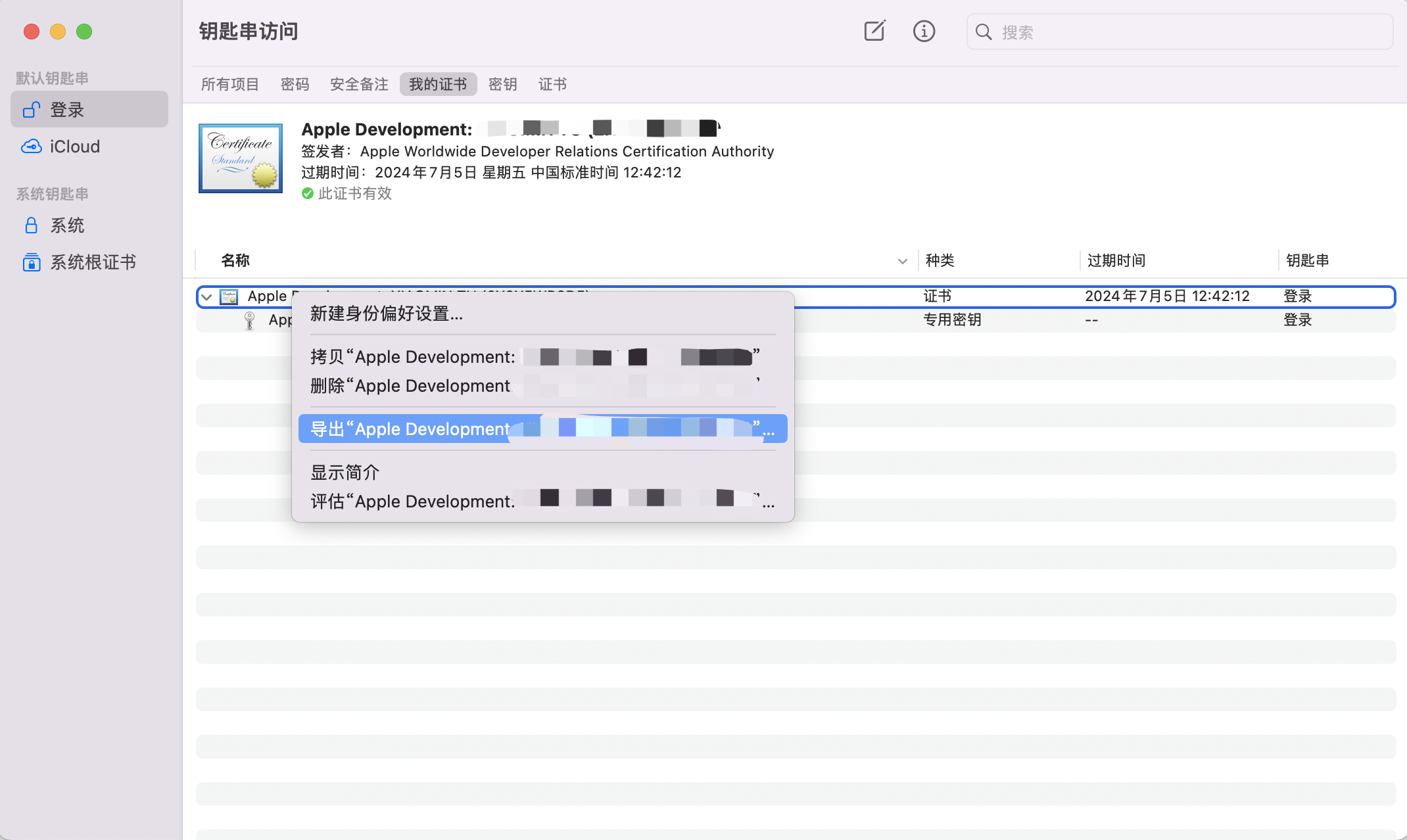1407x840 pixels.
Task: Click the 钥匙串访问 window title
Action: point(249,31)
